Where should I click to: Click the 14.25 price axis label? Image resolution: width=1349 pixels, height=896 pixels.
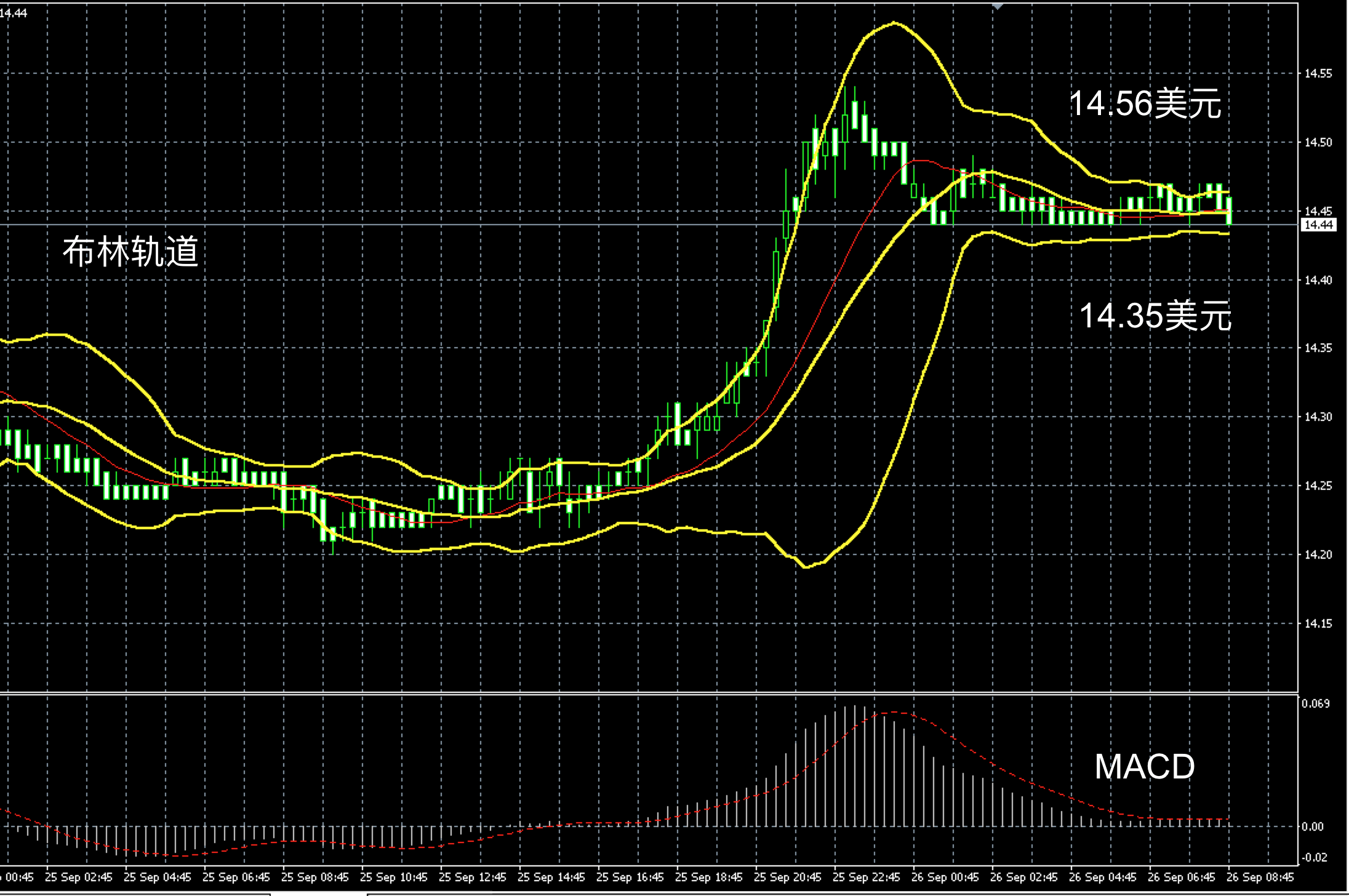1318,486
